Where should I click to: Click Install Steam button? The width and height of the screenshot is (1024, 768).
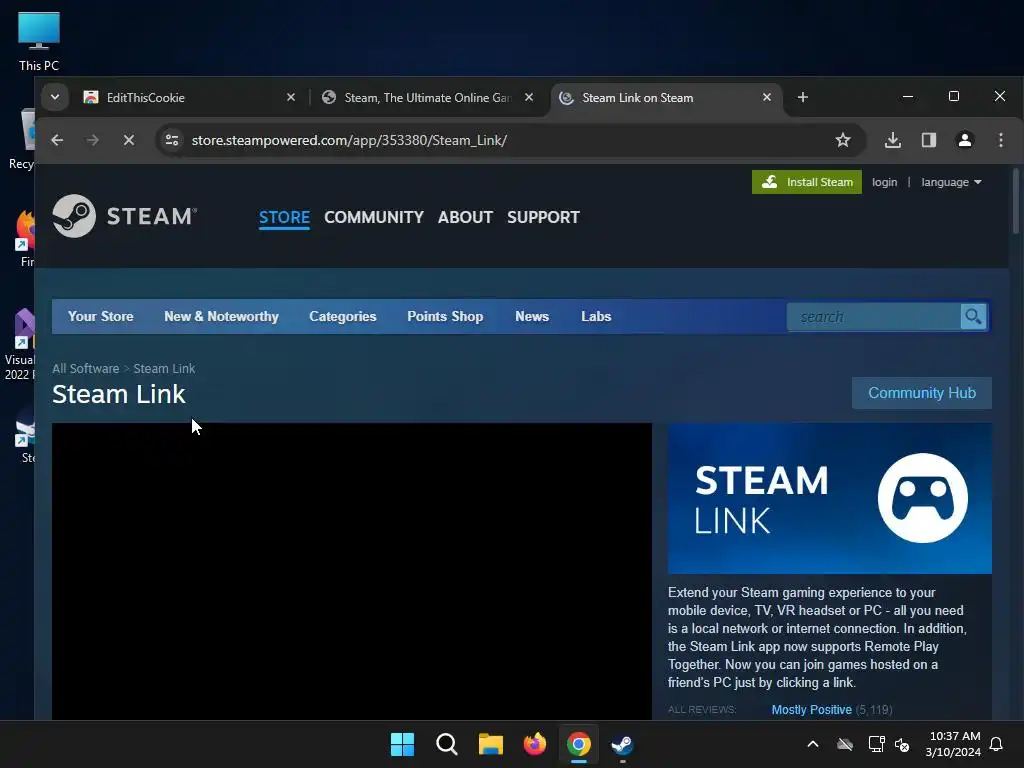(807, 182)
